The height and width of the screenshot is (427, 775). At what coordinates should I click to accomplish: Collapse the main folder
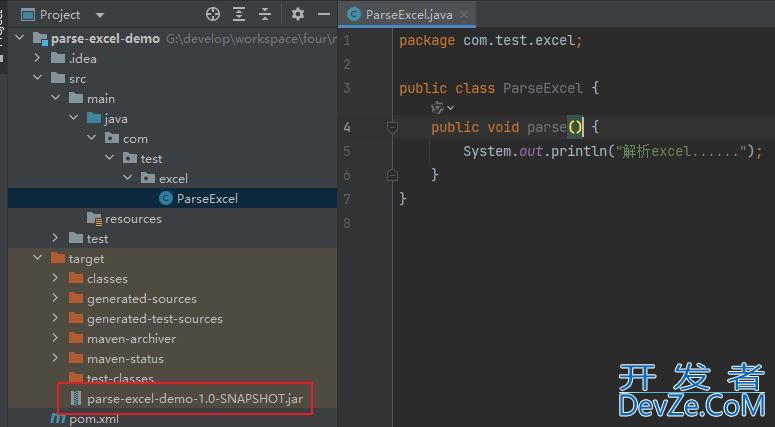click(55, 98)
